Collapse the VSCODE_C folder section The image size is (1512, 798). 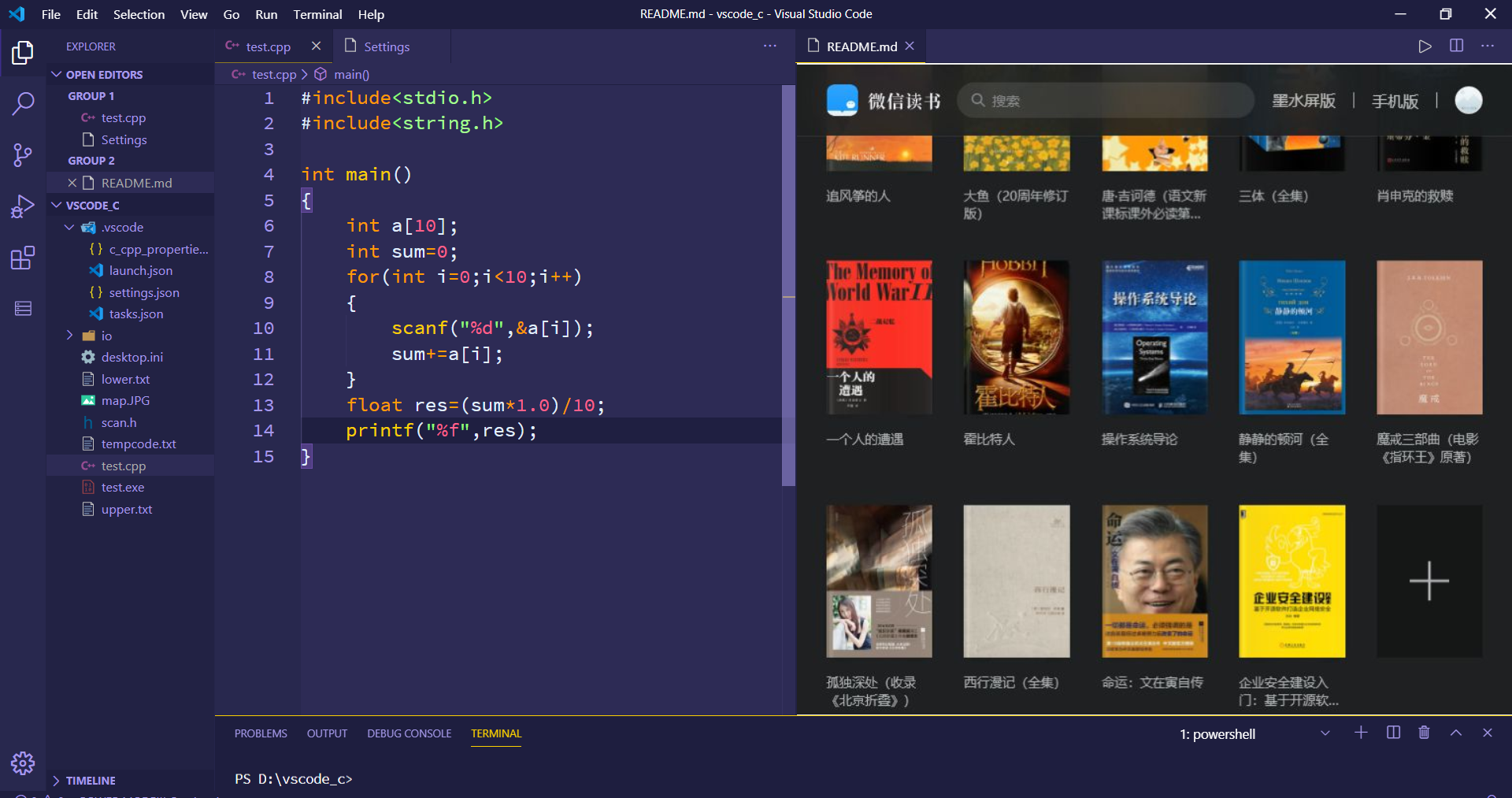click(56, 205)
